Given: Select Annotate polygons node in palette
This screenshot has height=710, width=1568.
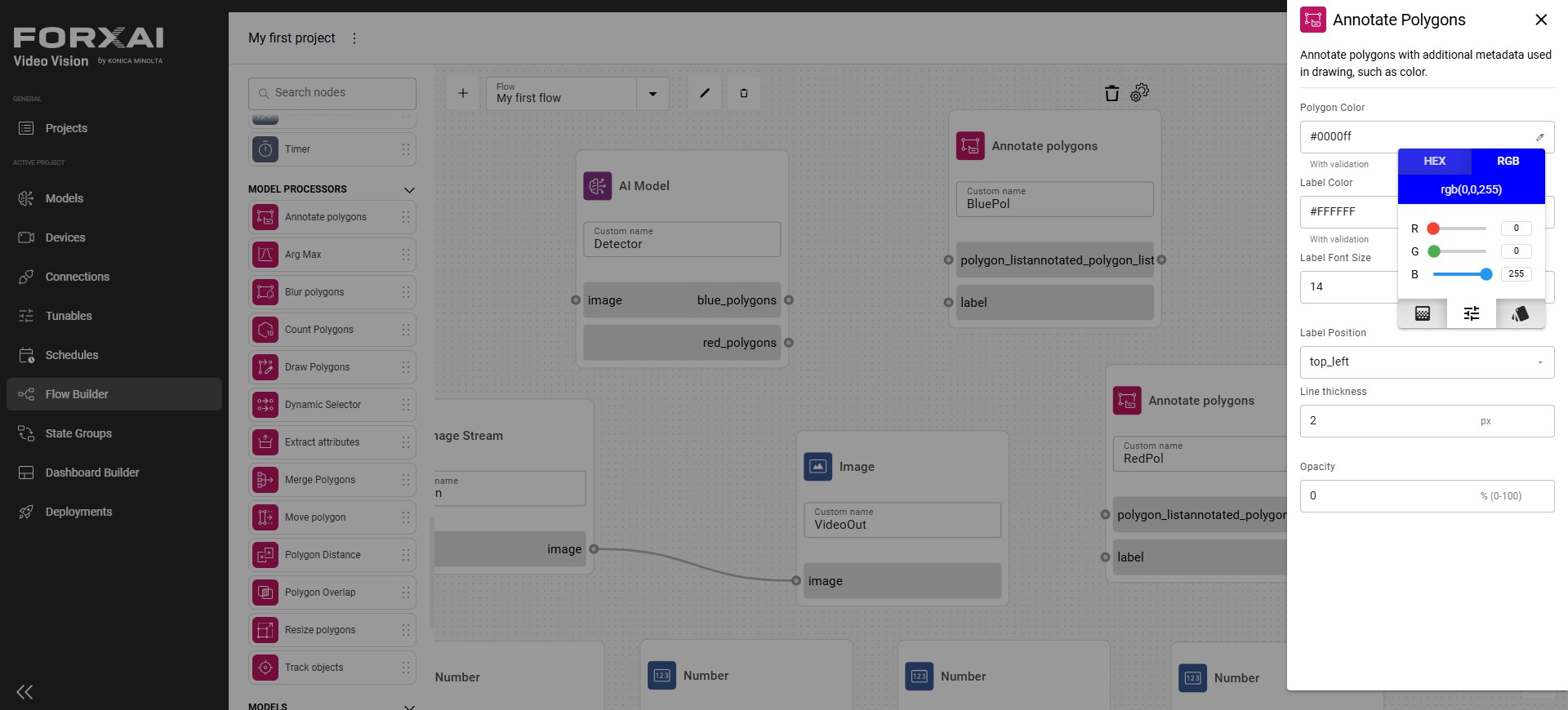Looking at the screenshot, I should click(x=332, y=217).
